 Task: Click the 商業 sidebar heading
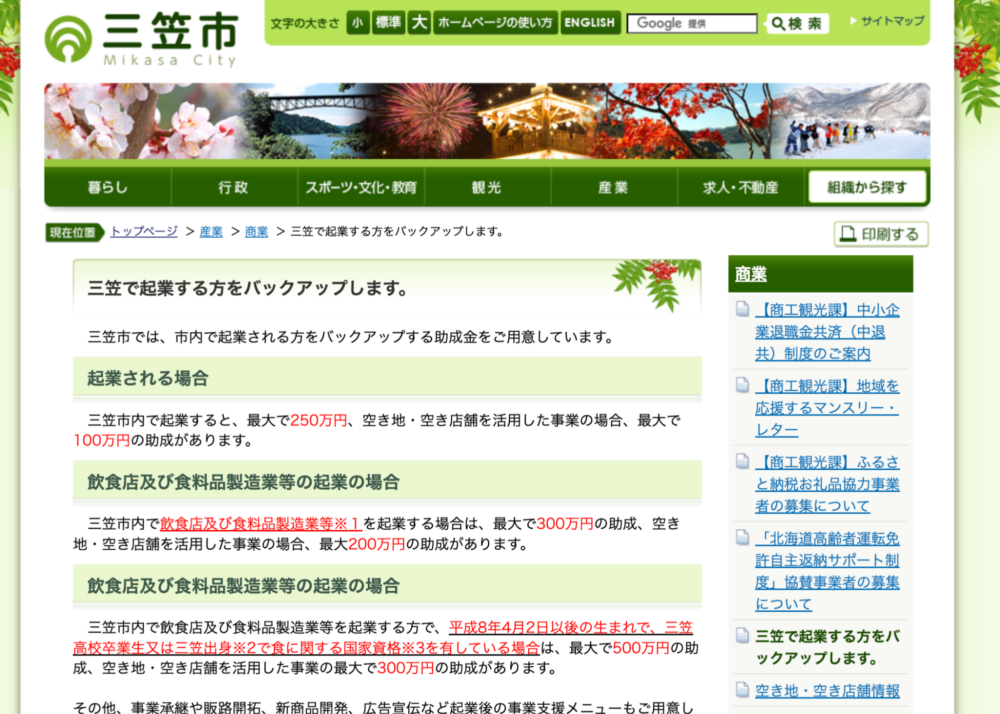(751, 274)
